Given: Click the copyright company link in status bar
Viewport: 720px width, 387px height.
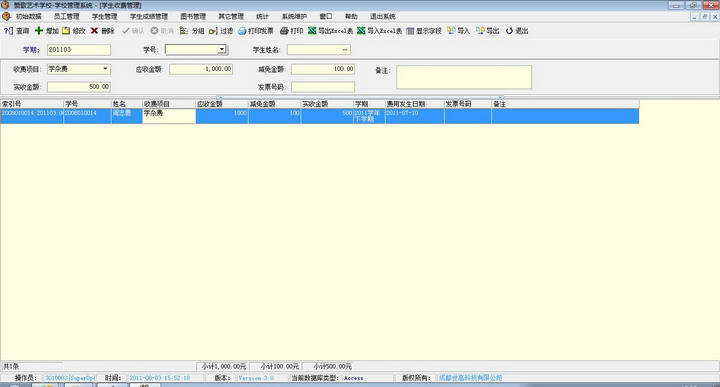Looking at the screenshot, I should [470, 378].
